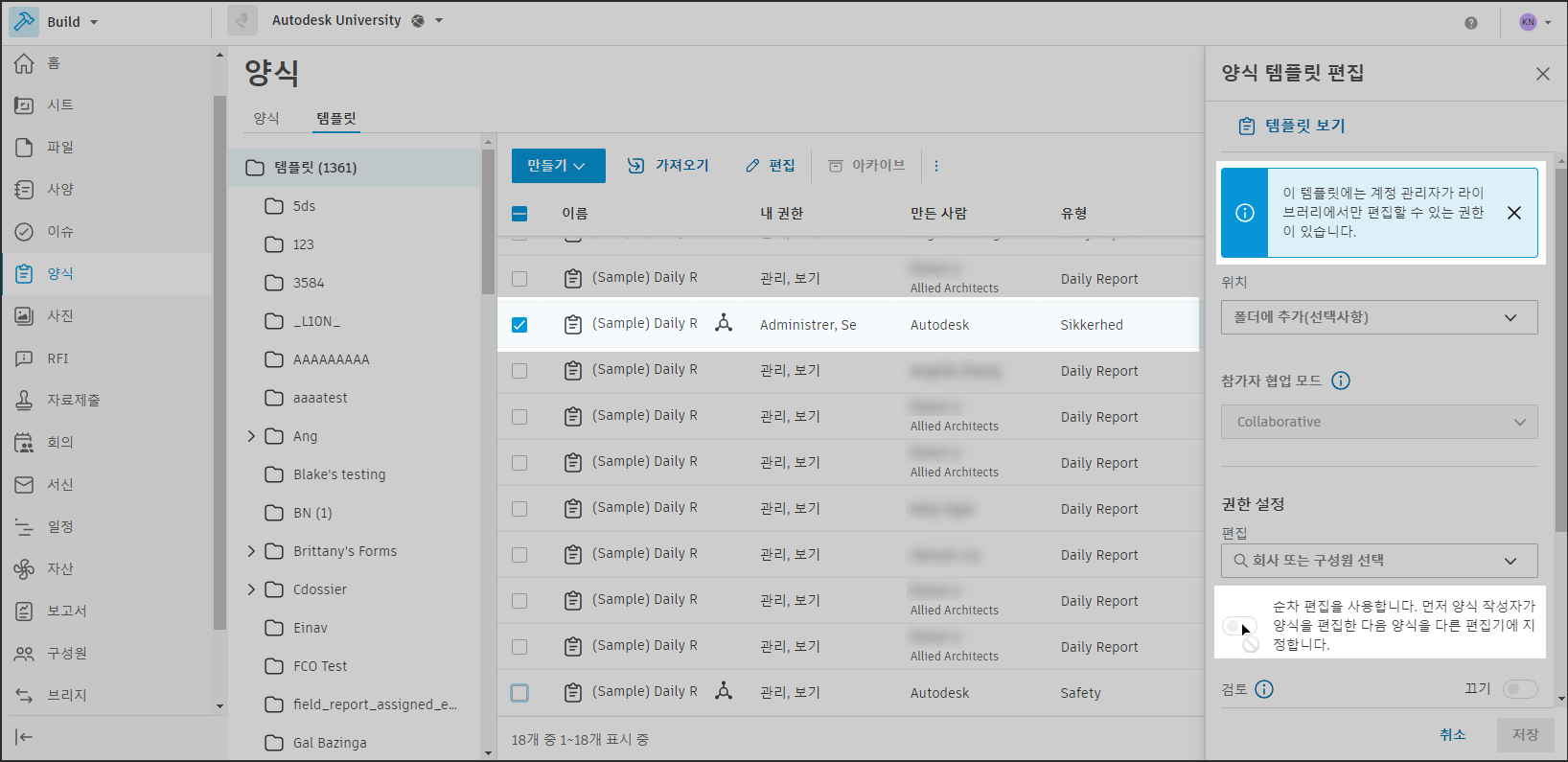Select the FCO Test folder

(320, 666)
